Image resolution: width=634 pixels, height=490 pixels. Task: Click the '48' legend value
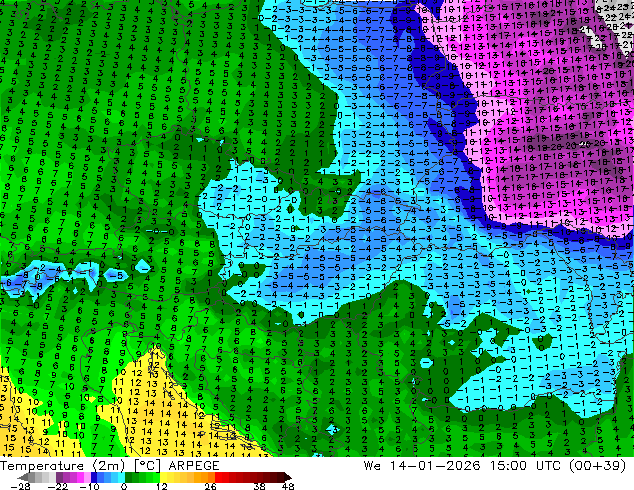288,486
